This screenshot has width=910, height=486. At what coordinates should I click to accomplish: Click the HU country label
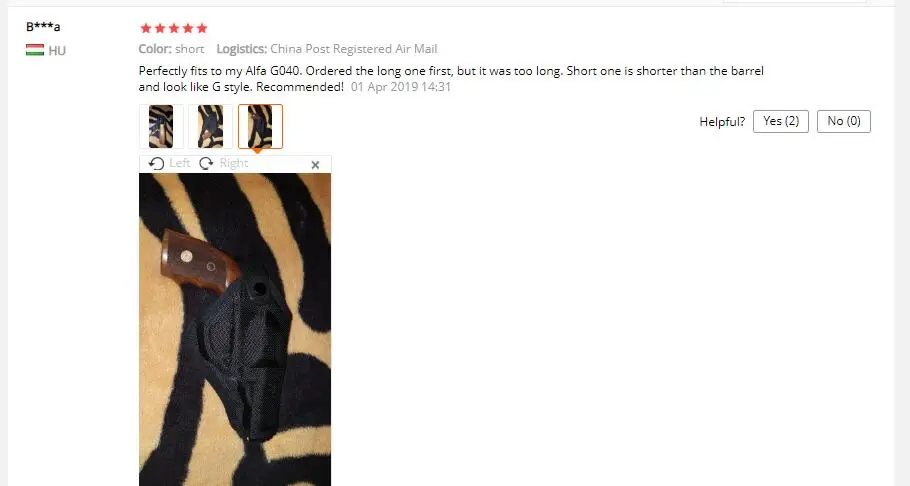tap(57, 51)
